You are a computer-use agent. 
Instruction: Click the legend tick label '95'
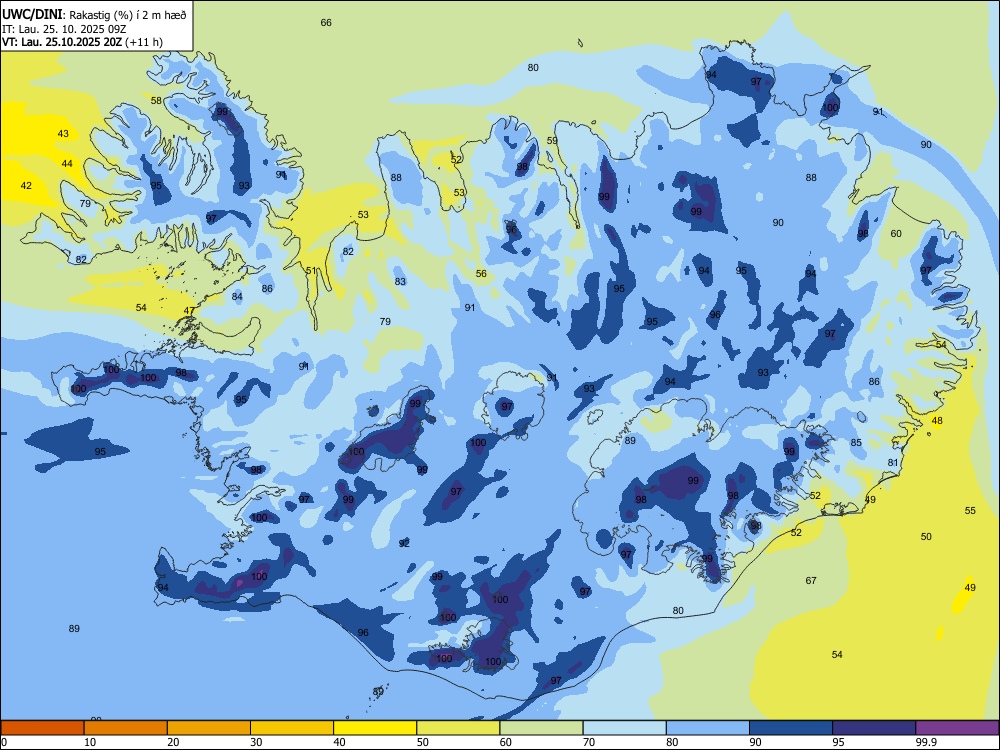pyautogui.click(x=839, y=742)
